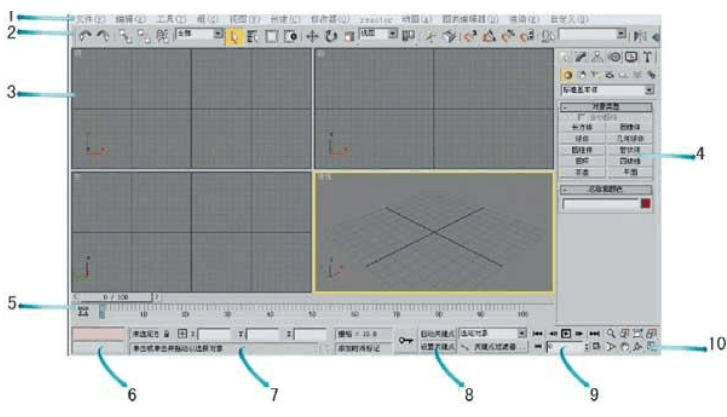Enable the AutoGrid checkbox
Viewport: 727px width, 417px height.
click(580, 117)
